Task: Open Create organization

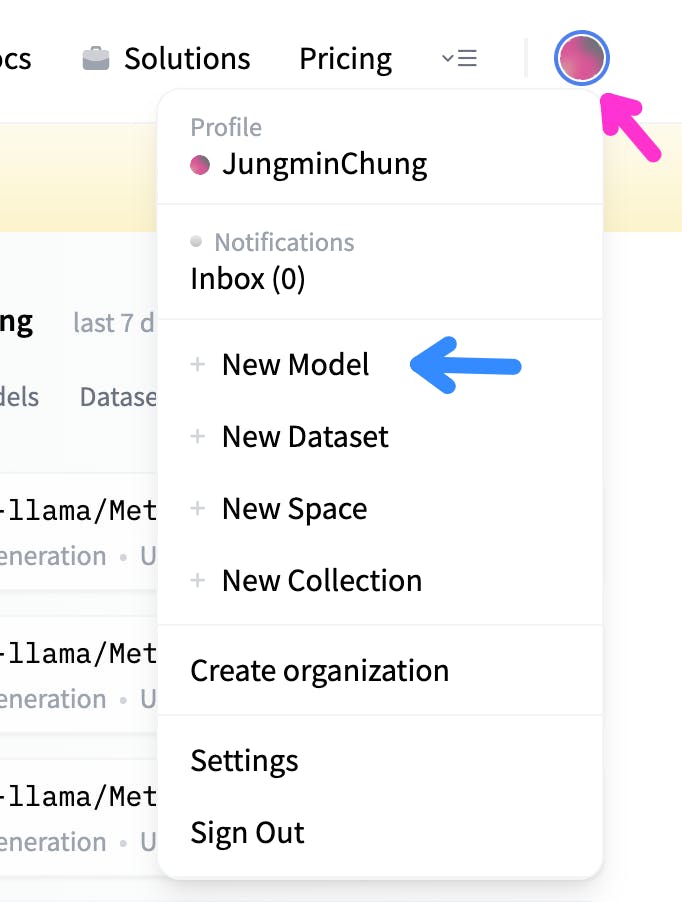Action: coord(320,671)
